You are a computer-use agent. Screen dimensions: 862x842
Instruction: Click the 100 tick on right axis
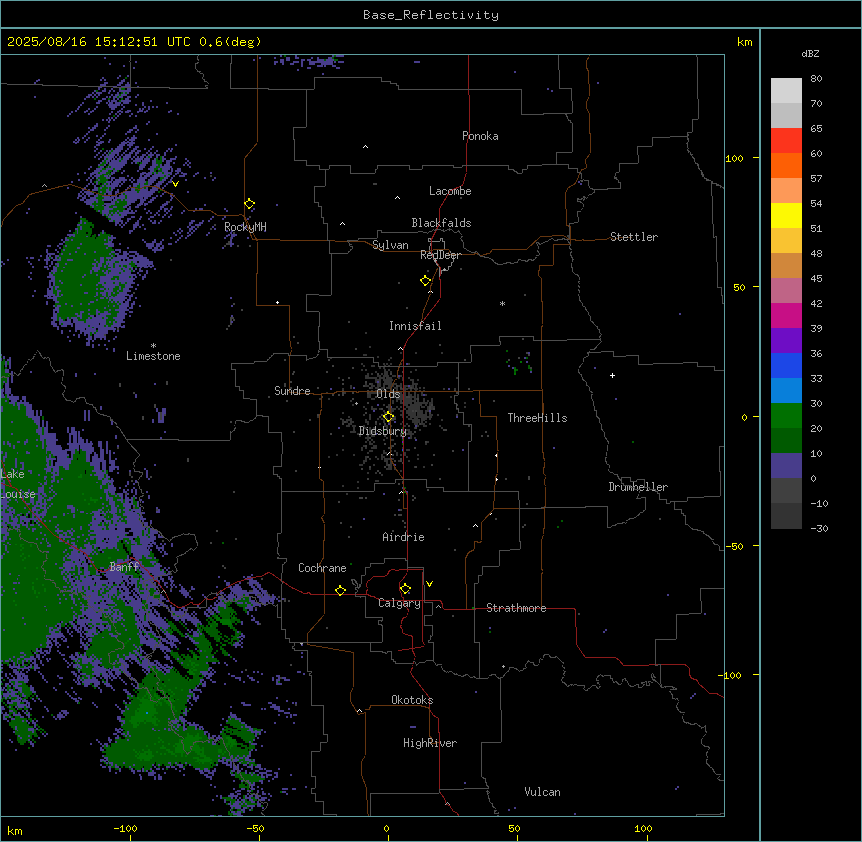coord(734,158)
